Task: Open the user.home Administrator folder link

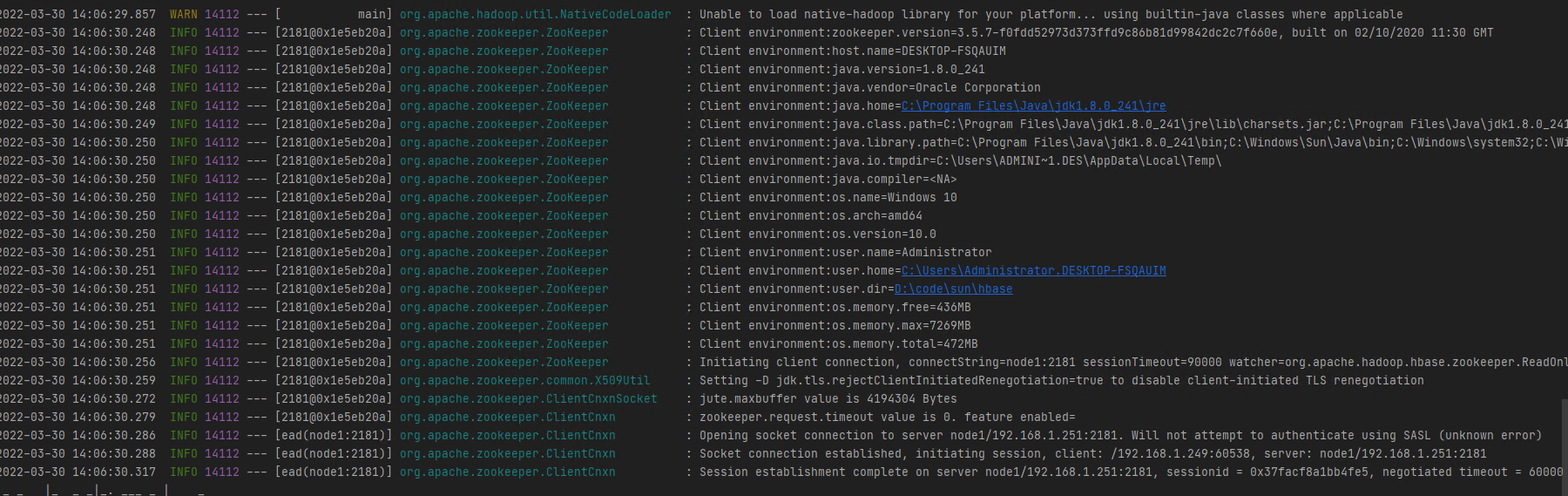Action: 1033,271
